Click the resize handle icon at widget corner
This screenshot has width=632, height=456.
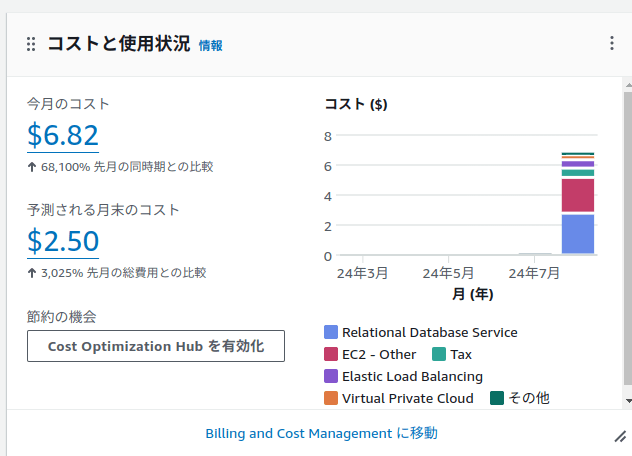620,436
